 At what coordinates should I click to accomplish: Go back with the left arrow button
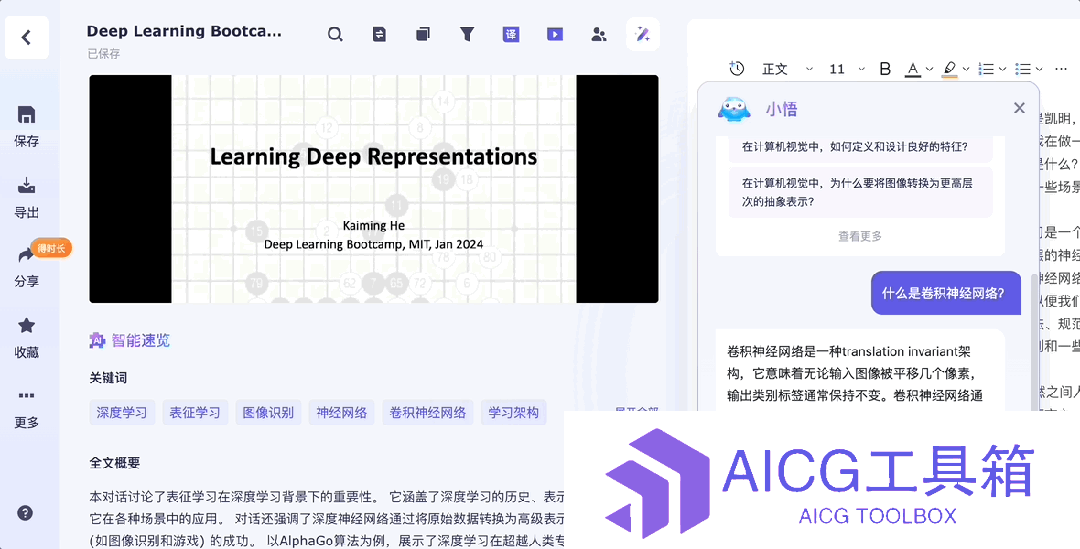tap(26, 37)
